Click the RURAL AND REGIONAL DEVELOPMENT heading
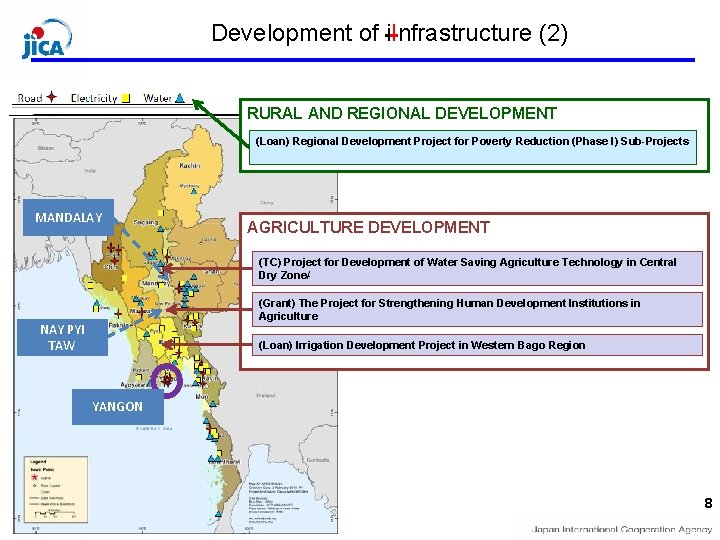 pos(402,113)
